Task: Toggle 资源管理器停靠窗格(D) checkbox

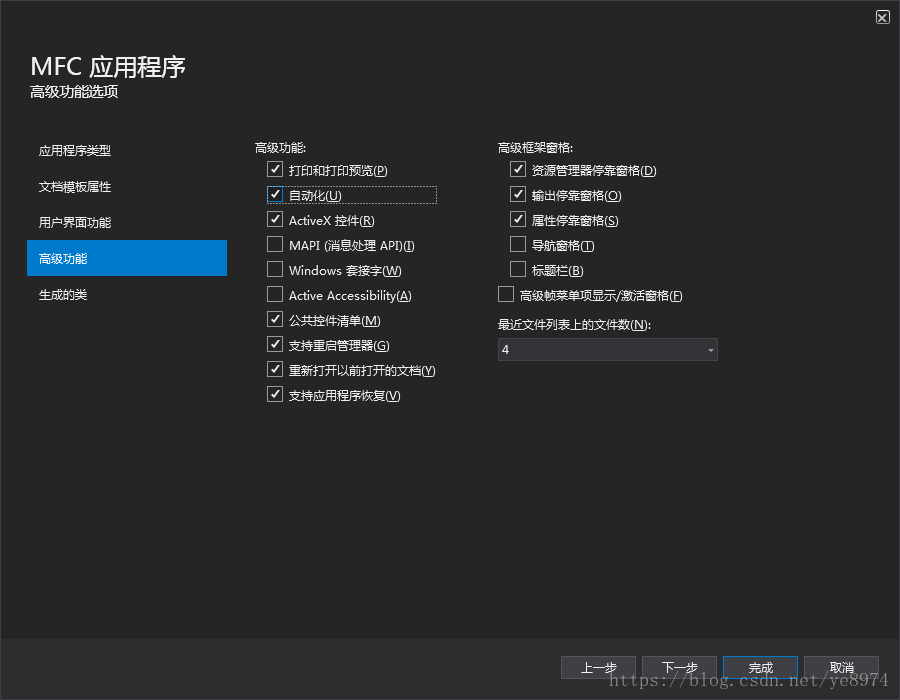Action: (518, 169)
